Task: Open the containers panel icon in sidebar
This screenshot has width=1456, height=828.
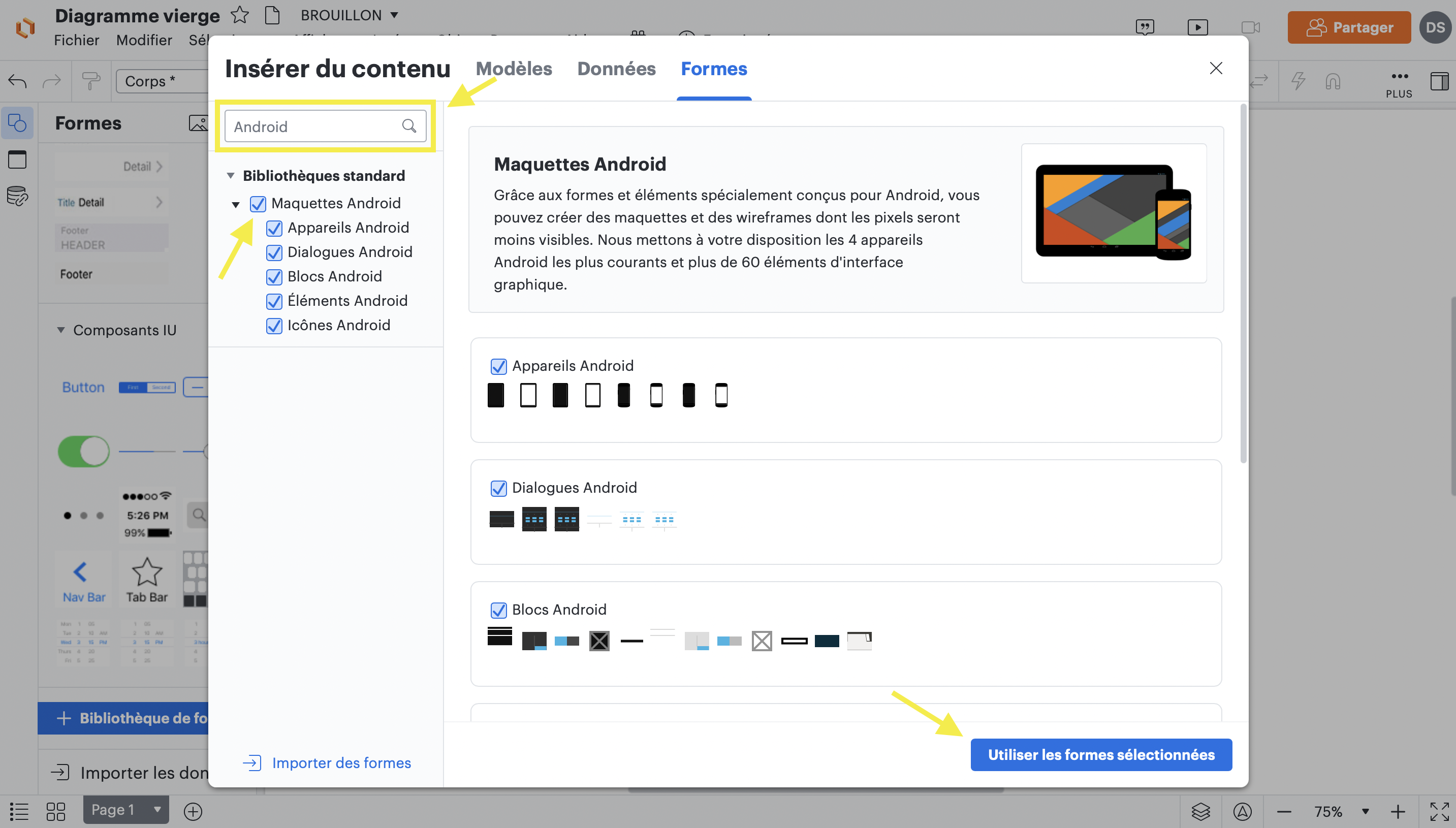Action: (x=17, y=160)
